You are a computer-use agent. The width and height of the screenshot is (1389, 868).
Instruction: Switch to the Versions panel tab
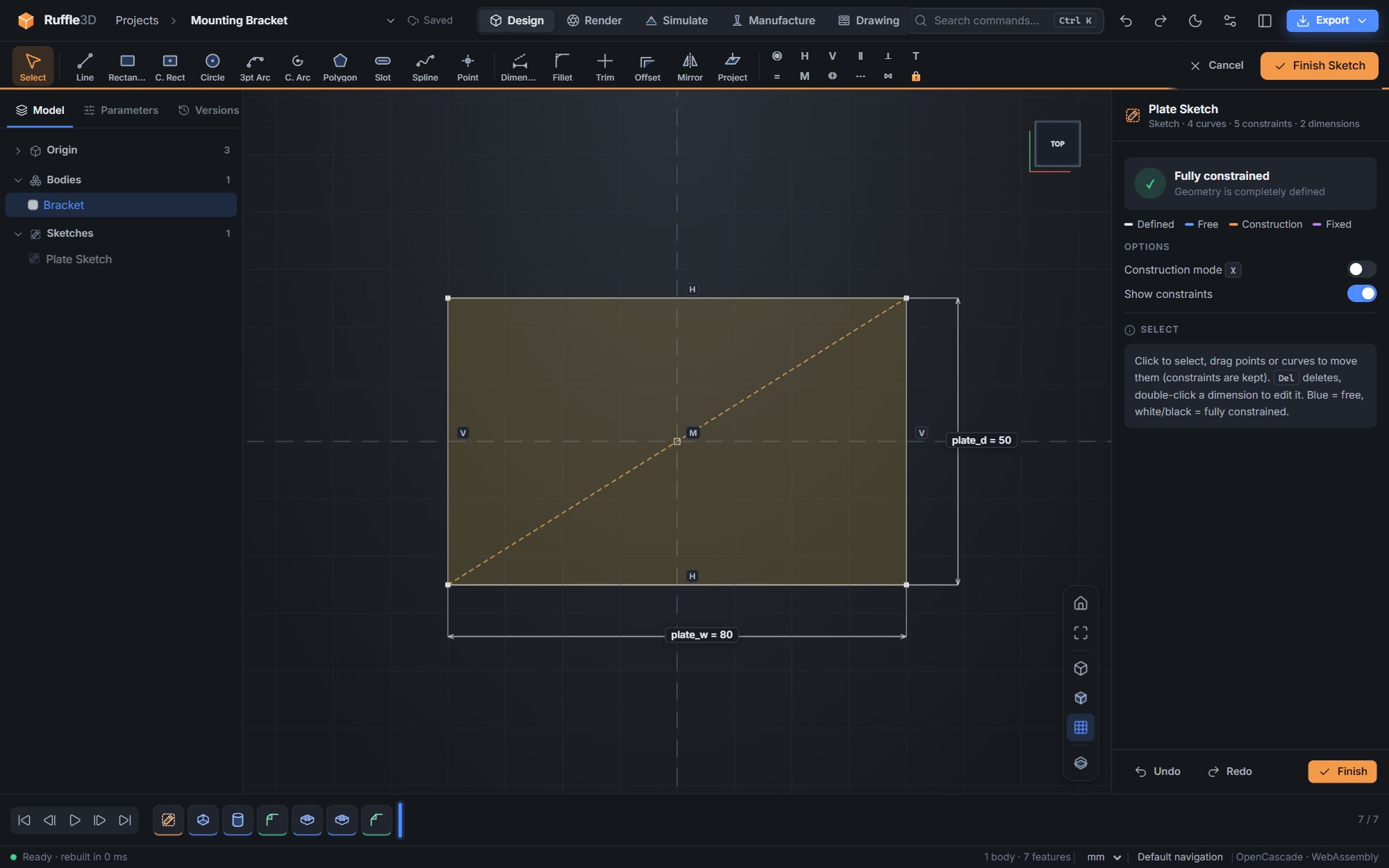click(208, 110)
